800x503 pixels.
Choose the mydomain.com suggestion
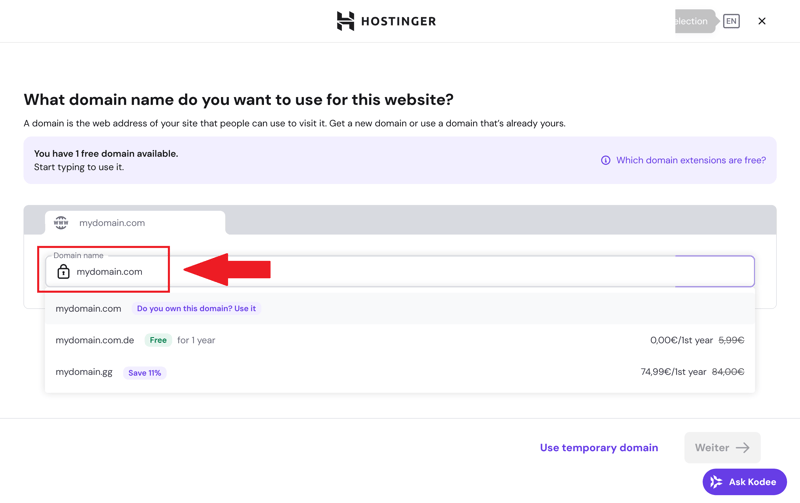click(88, 309)
